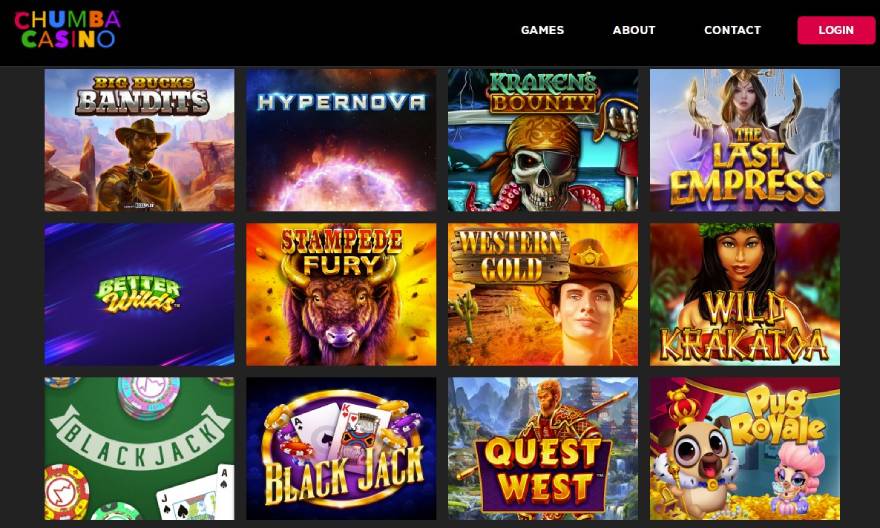Open the gold-lettered Black Jack game
880x528 pixels.
pyautogui.click(x=341, y=448)
